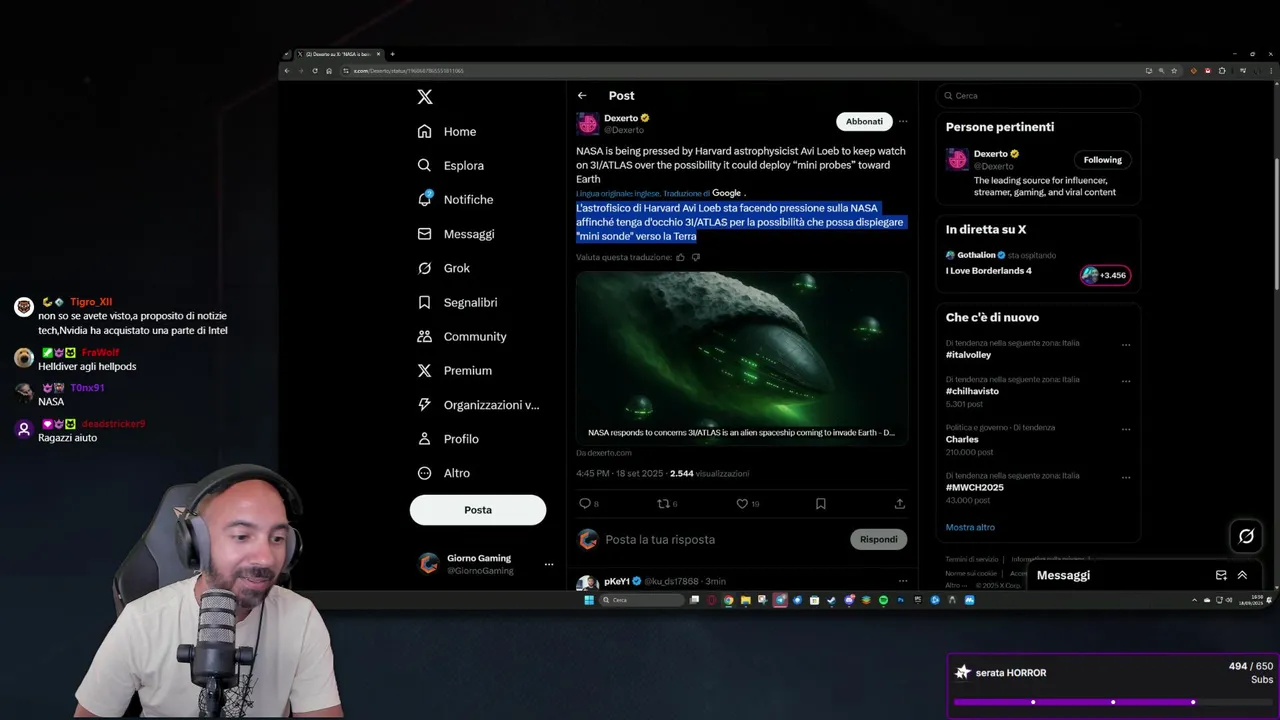Click the repost icon under the post
The image size is (1280, 720).
pos(662,504)
